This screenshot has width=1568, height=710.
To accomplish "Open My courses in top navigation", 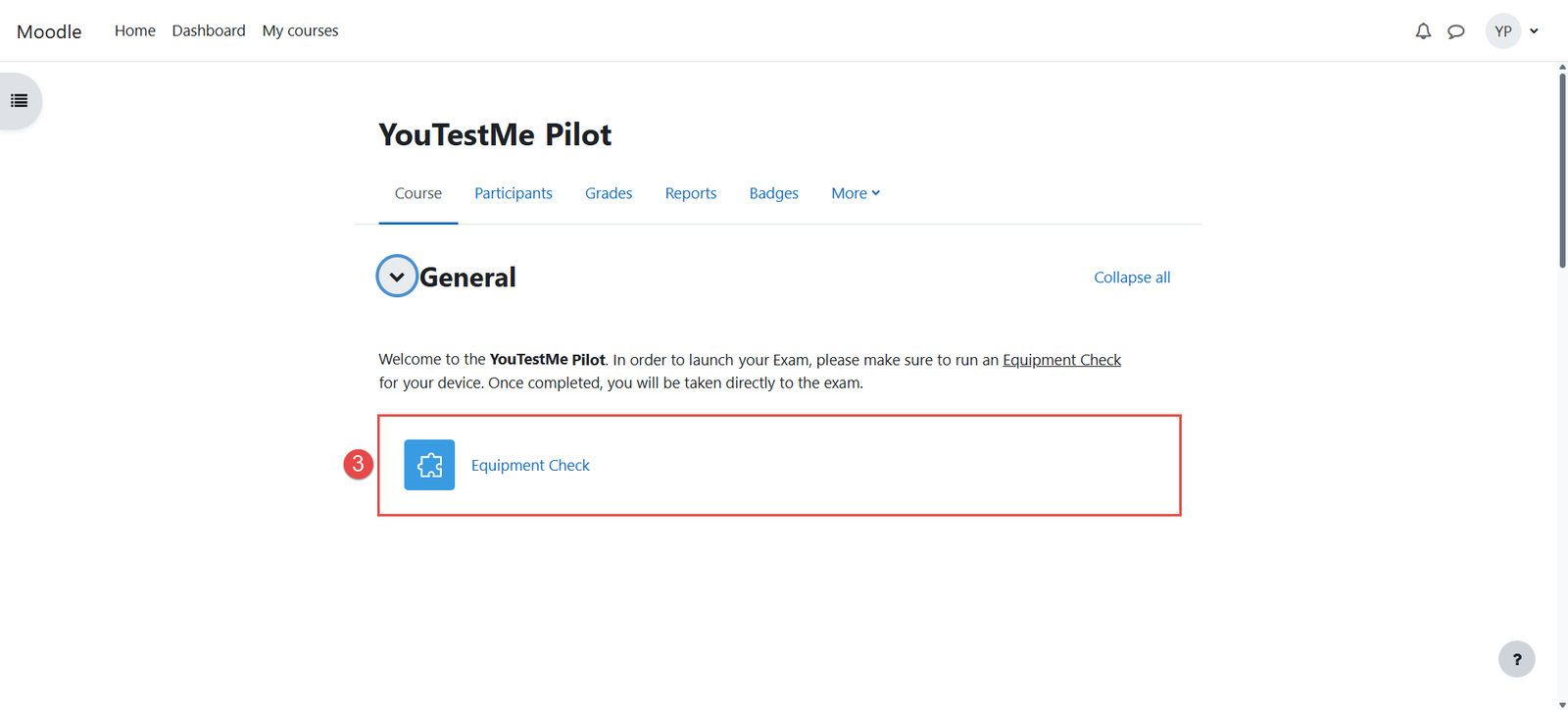I will [300, 30].
